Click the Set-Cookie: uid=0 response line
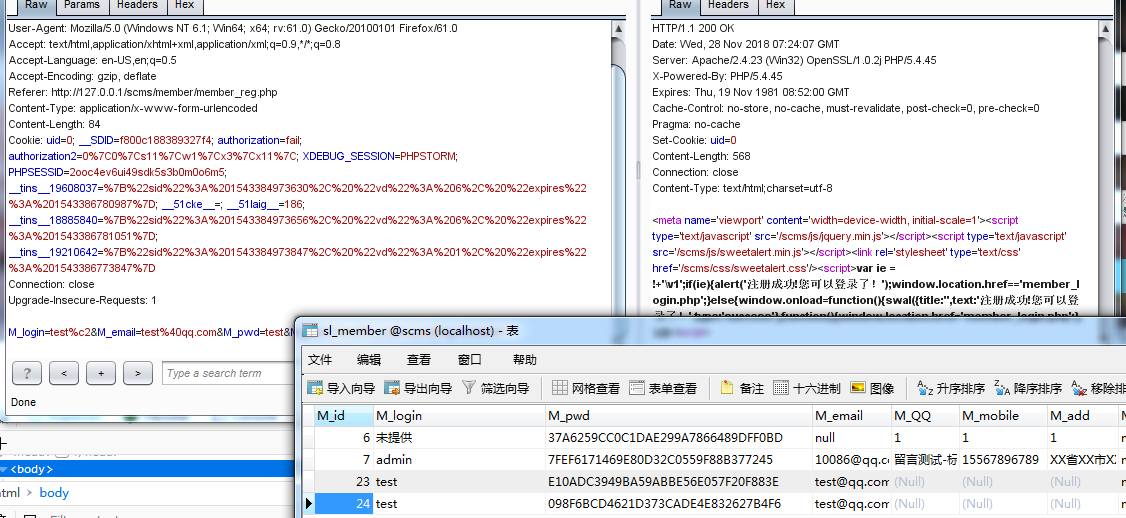The width and height of the screenshot is (1126, 518). coord(694,140)
